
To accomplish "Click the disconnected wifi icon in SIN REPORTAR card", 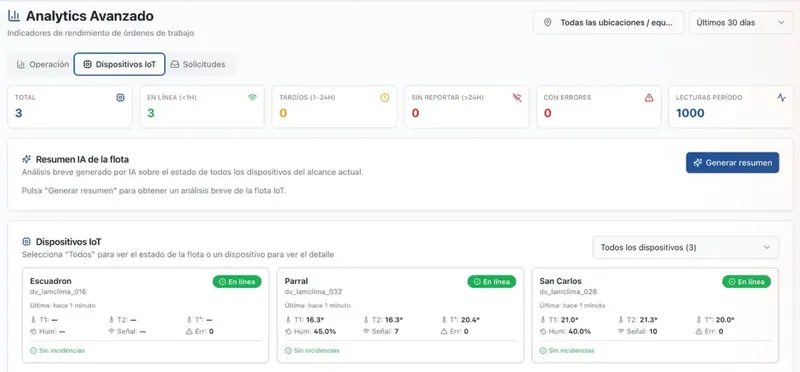I will (x=517, y=97).
